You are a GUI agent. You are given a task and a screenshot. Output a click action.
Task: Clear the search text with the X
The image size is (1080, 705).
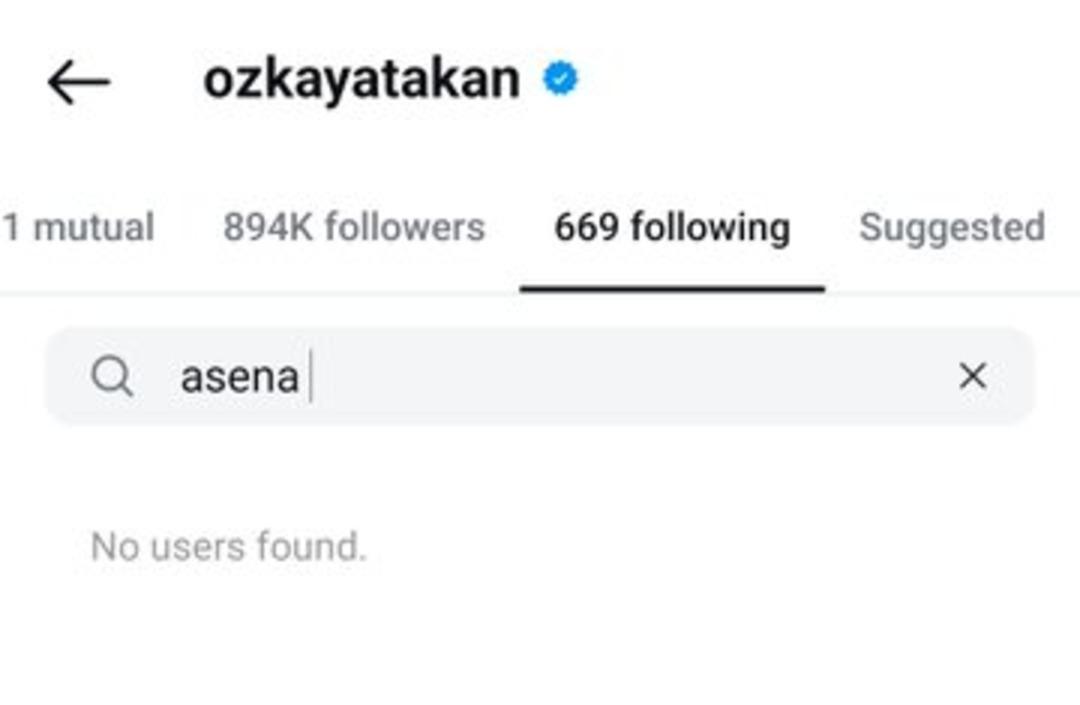click(x=973, y=376)
